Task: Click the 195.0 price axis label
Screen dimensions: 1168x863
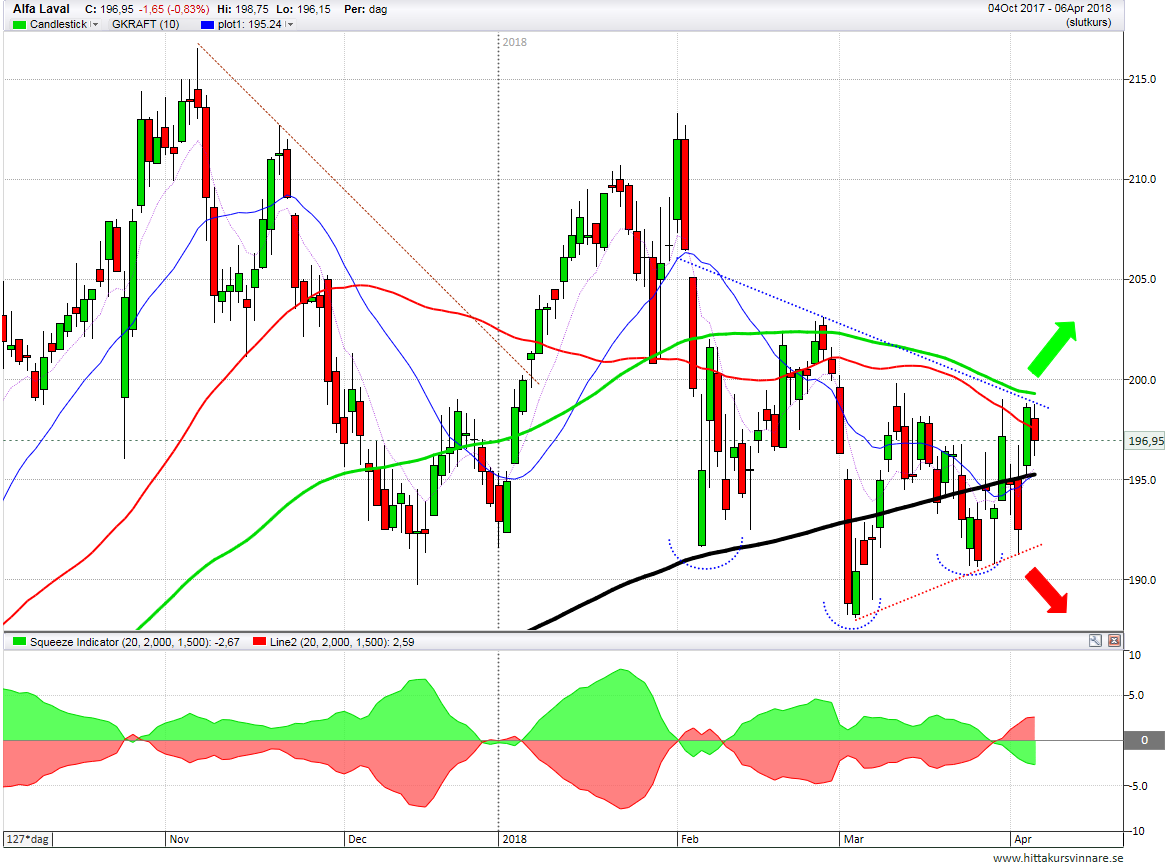Action: (x=1142, y=480)
